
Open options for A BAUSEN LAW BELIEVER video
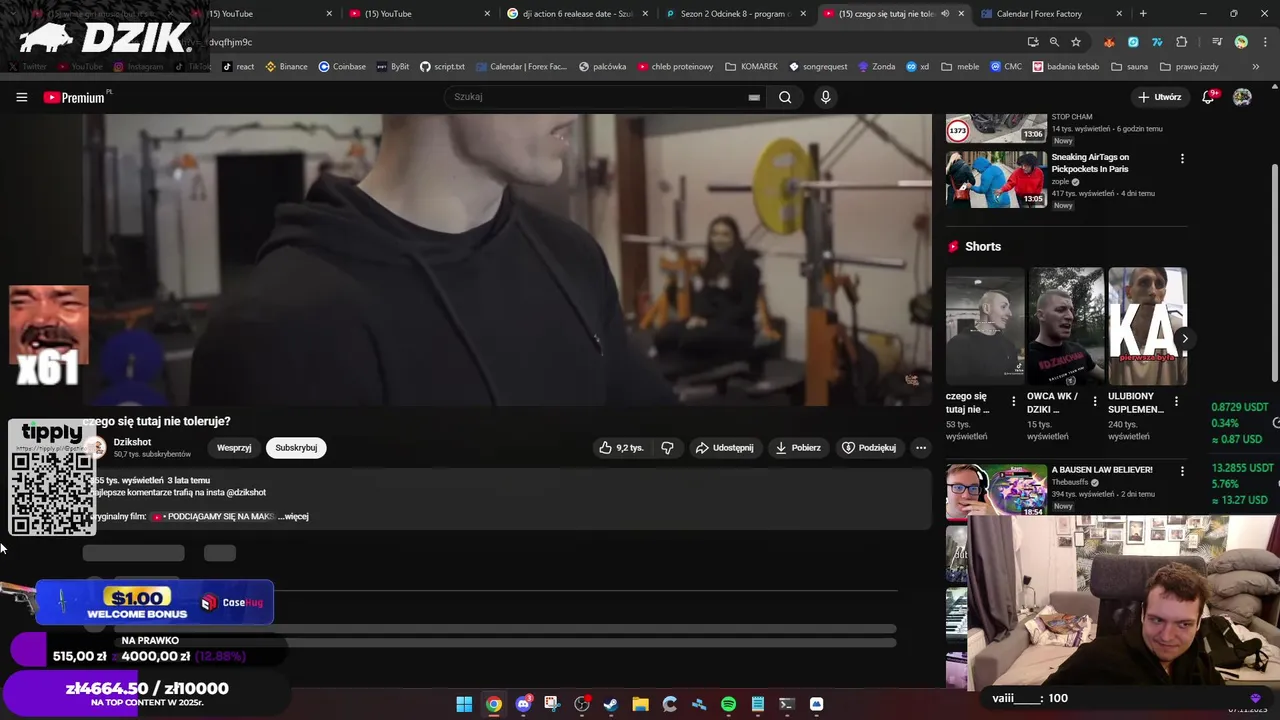(x=1182, y=471)
